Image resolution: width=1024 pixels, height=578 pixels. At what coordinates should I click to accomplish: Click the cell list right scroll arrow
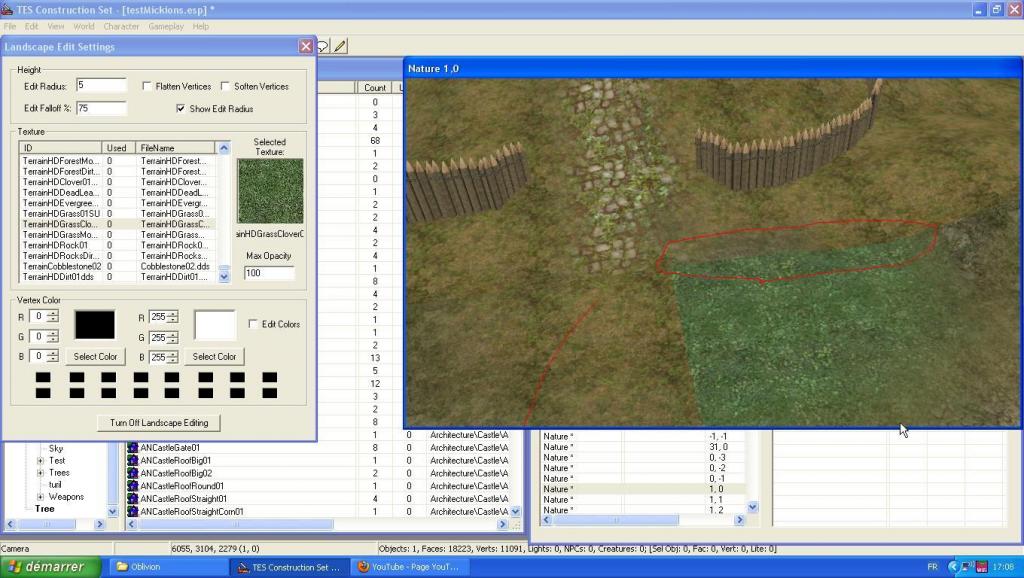pyautogui.click(x=739, y=521)
